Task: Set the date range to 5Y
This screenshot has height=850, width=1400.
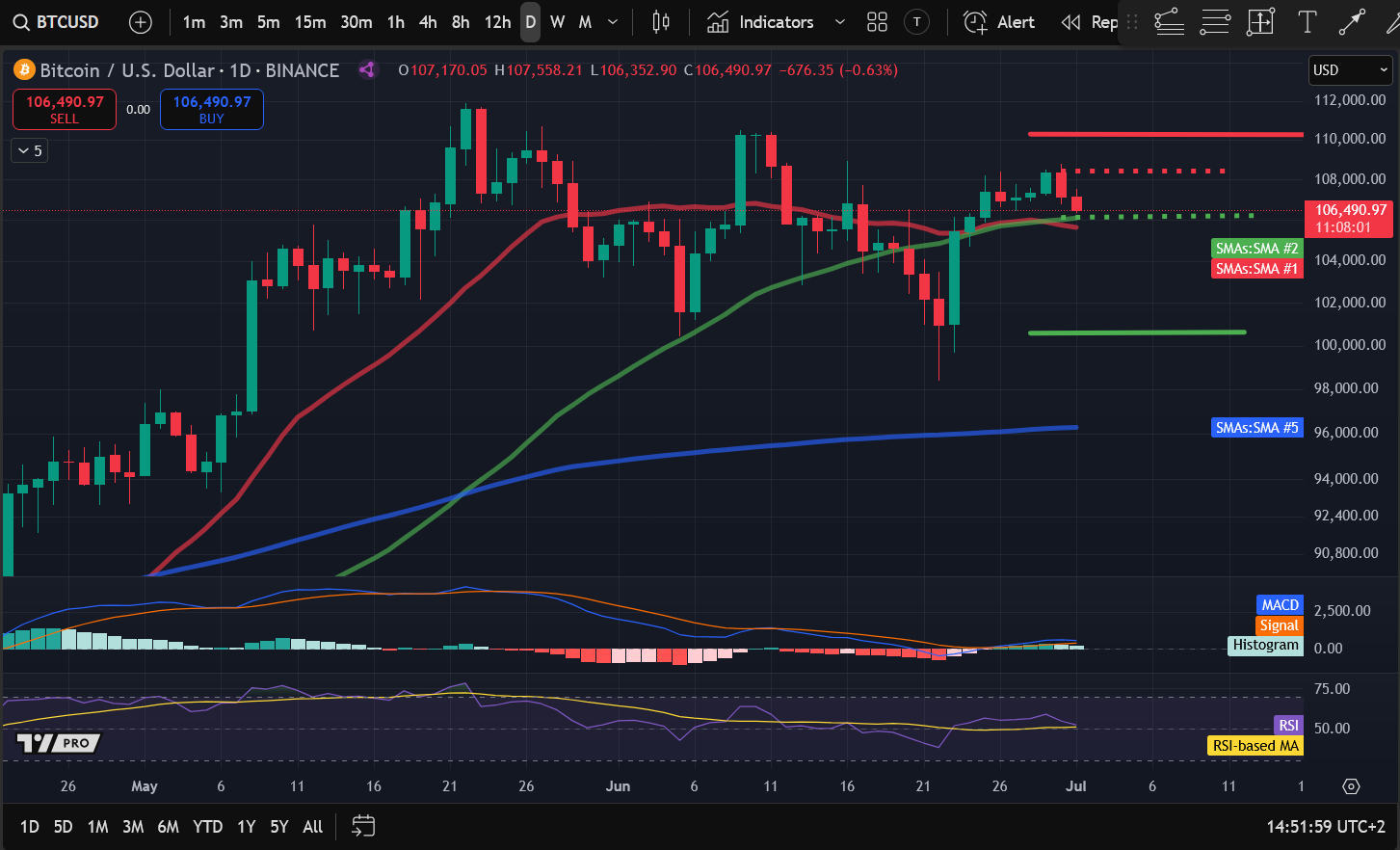Action: click(x=279, y=827)
